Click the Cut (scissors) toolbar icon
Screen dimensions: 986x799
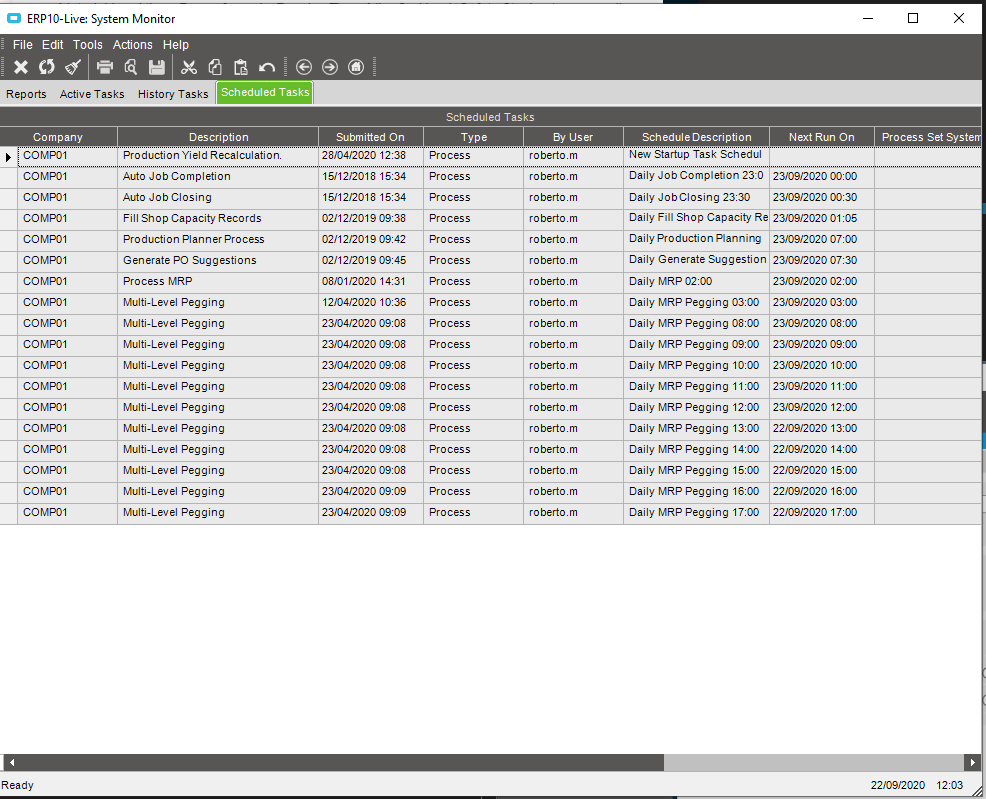coord(189,67)
